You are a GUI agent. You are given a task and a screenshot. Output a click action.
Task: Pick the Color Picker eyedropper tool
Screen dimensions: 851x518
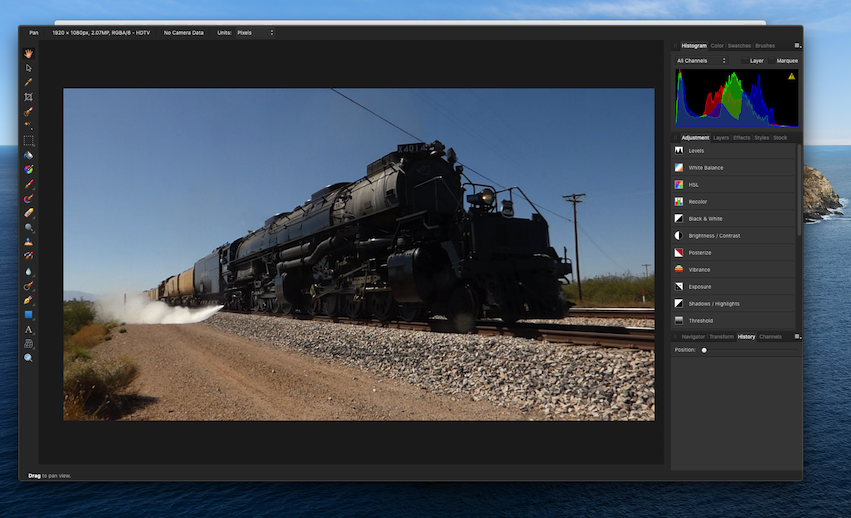tap(28, 83)
